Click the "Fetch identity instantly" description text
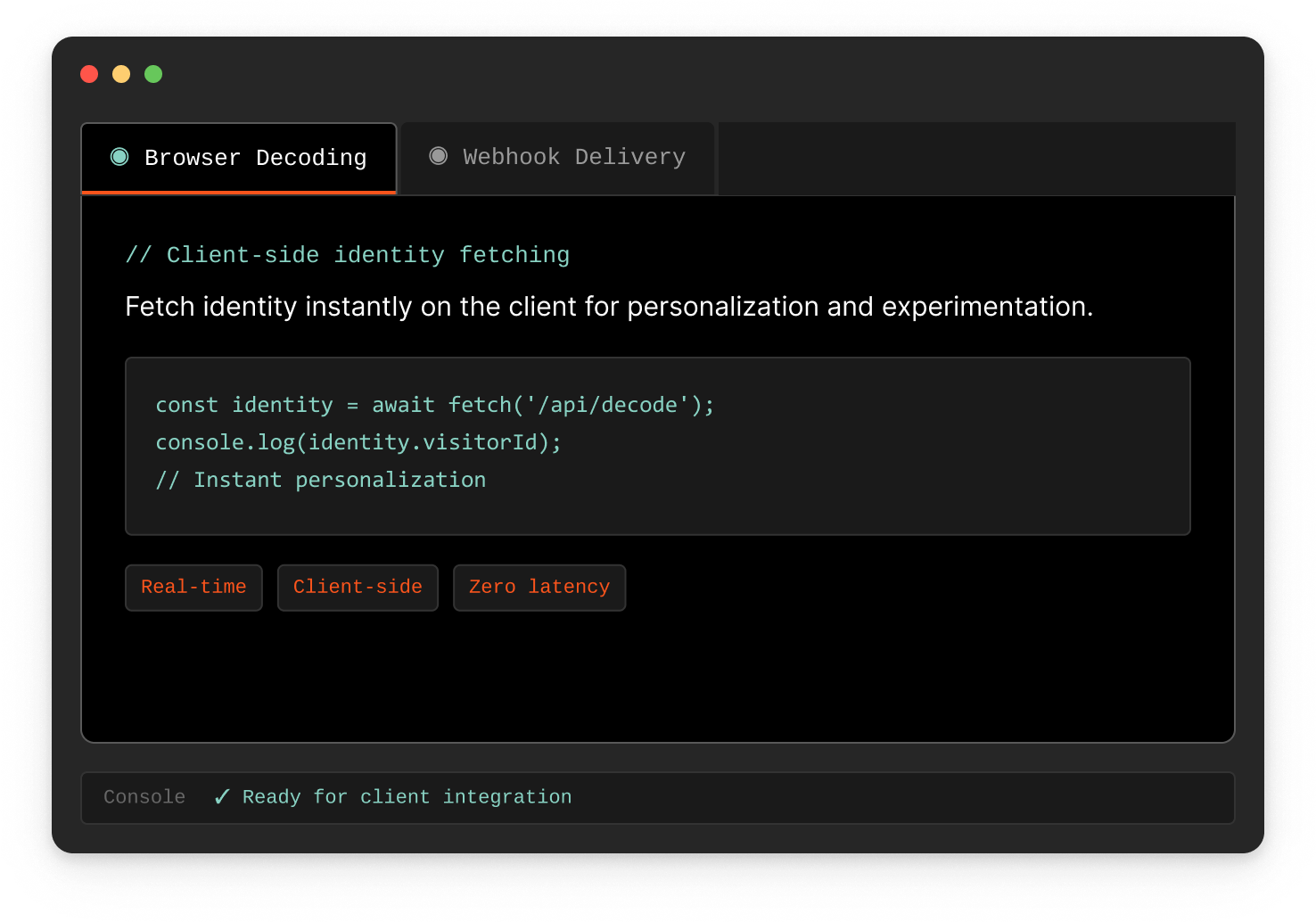 click(608, 307)
